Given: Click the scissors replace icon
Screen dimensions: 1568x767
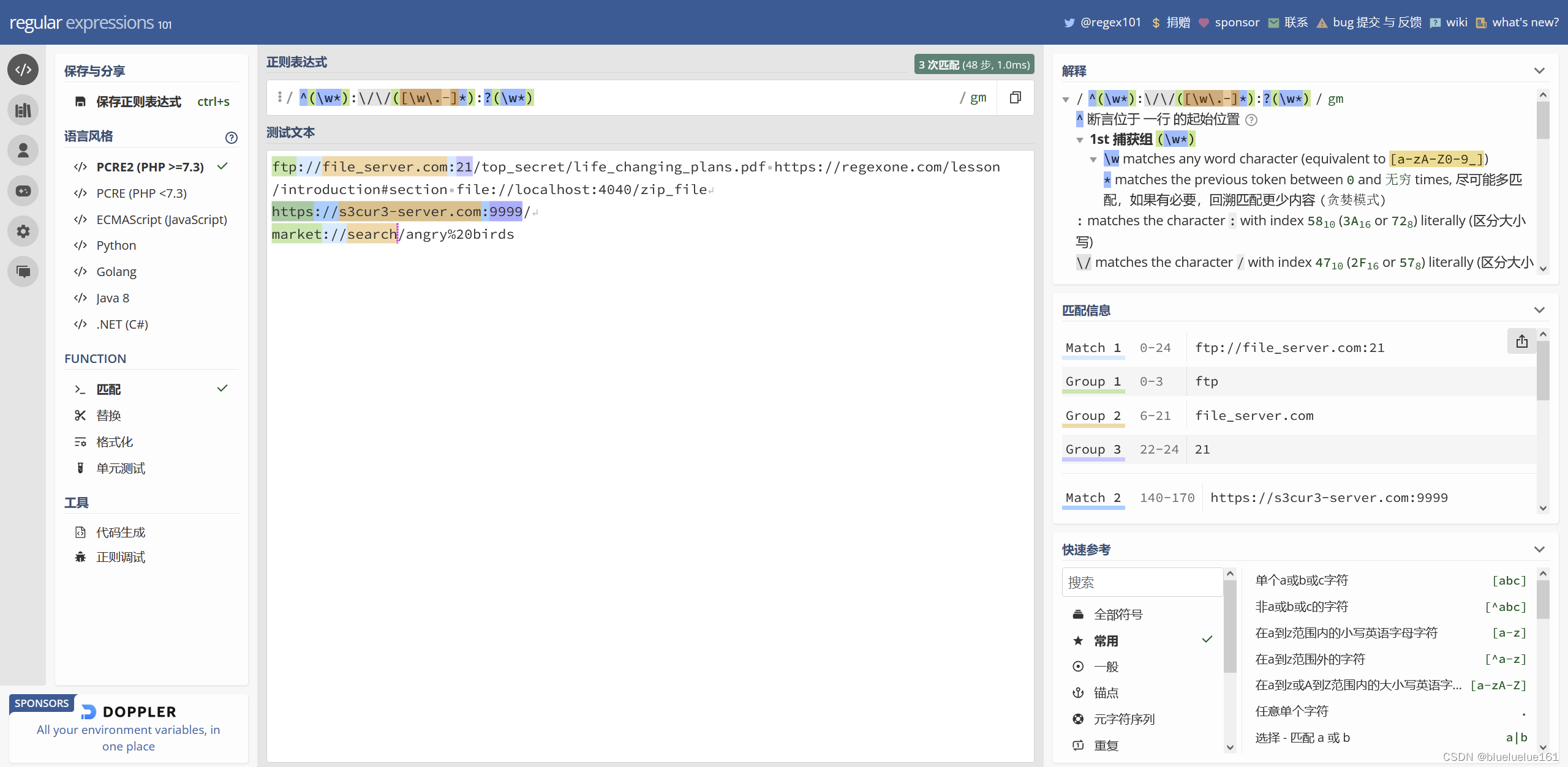Looking at the screenshot, I should (x=80, y=416).
